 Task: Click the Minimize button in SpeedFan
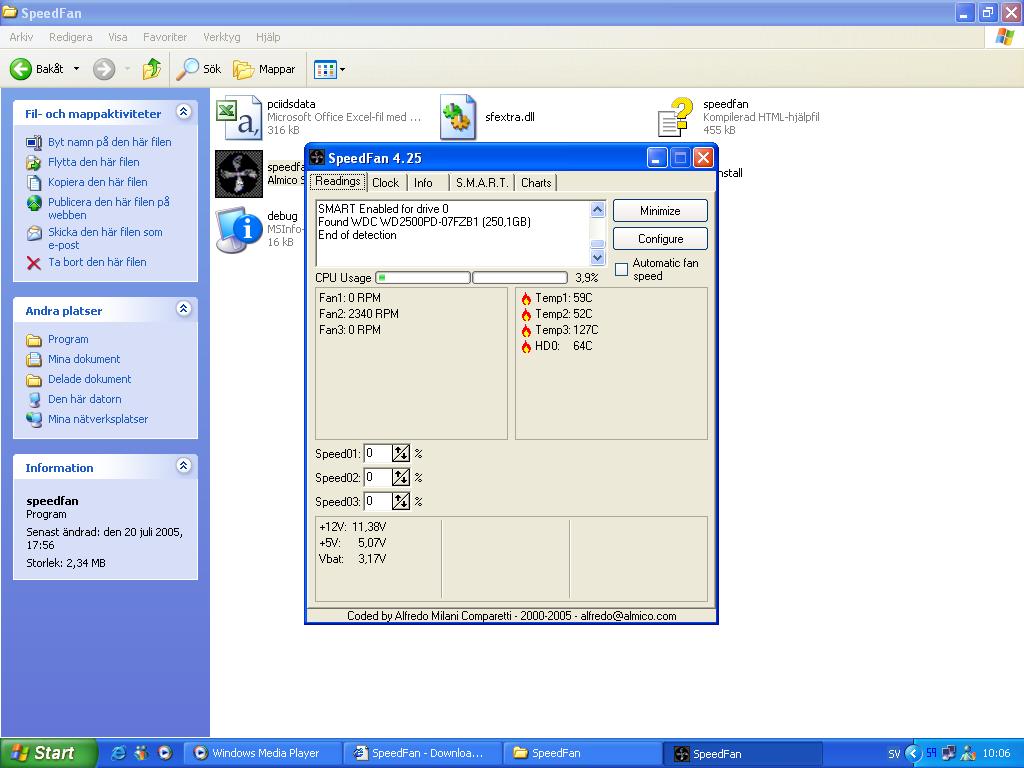[x=660, y=211]
